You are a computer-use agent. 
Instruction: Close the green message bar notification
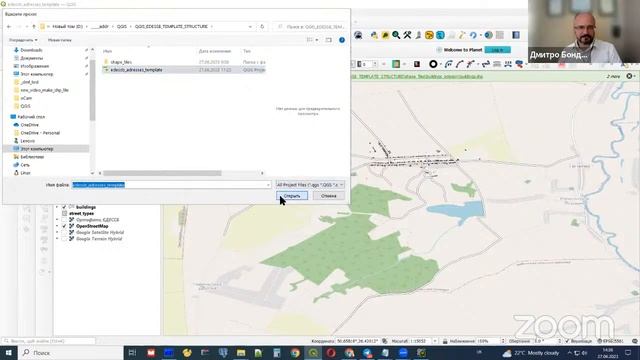pyautogui.click(x=629, y=76)
